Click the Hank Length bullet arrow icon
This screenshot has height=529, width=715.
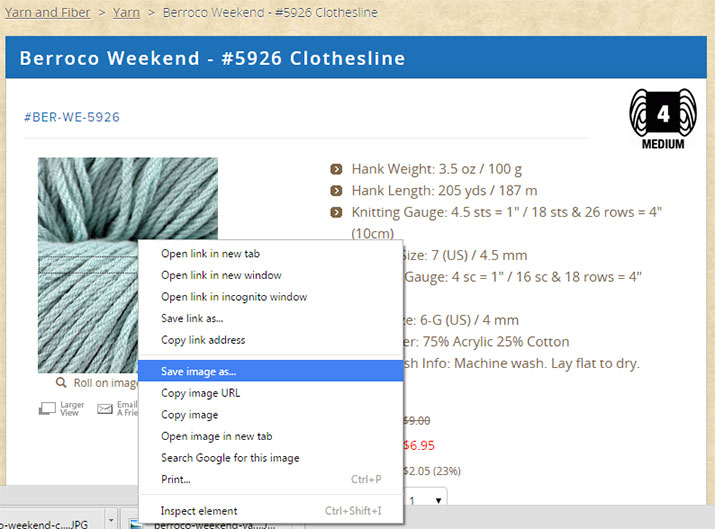[336, 191]
